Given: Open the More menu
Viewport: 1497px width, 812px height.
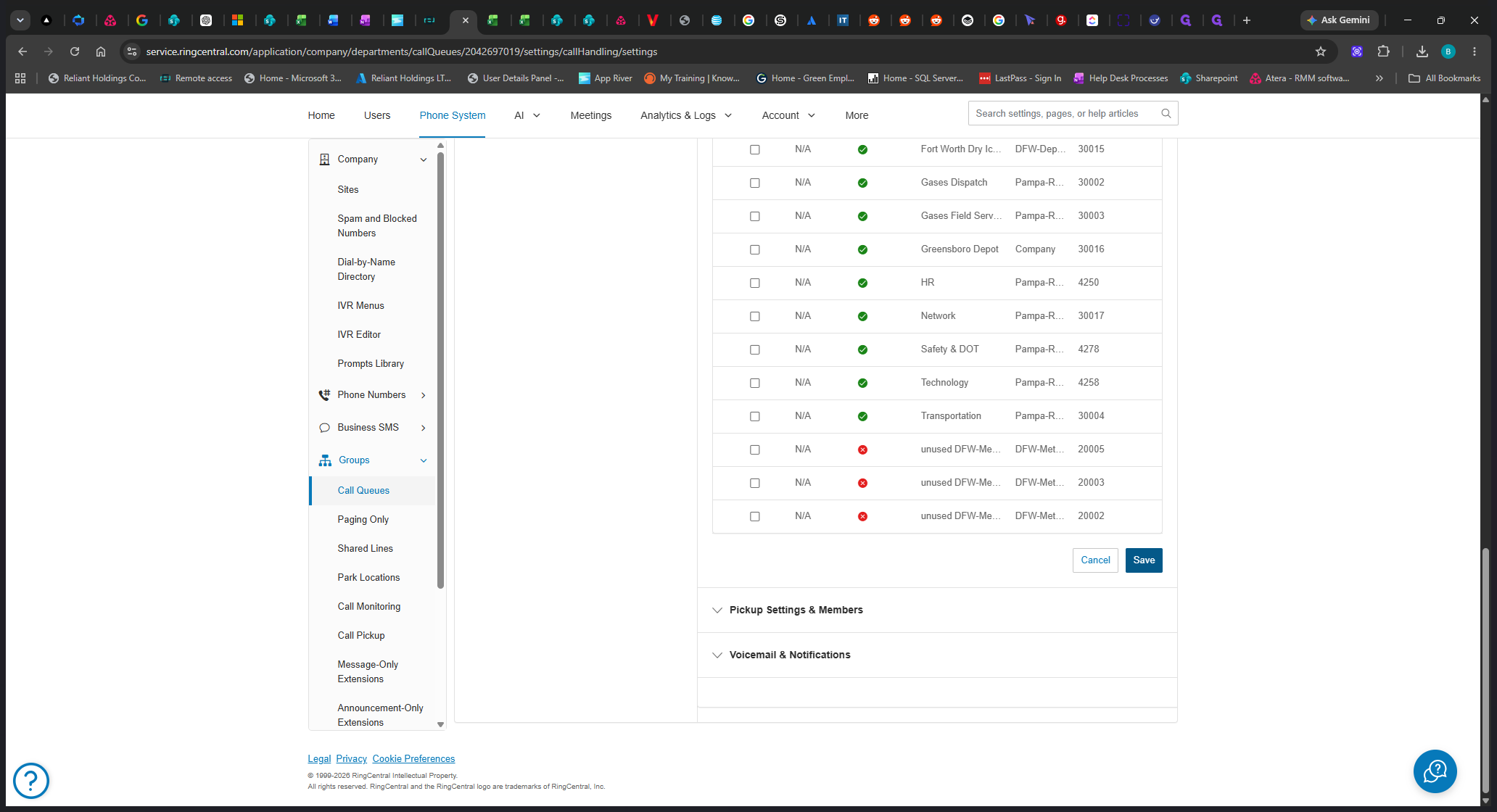Looking at the screenshot, I should pyautogui.click(x=857, y=115).
